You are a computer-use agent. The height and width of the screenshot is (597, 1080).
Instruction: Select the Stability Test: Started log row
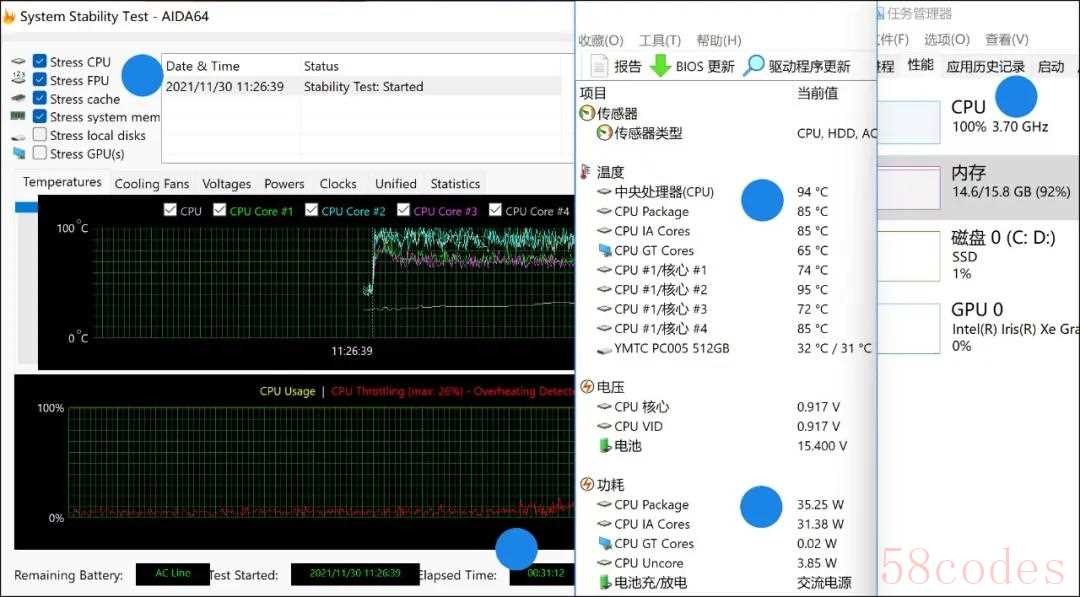pos(363,87)
